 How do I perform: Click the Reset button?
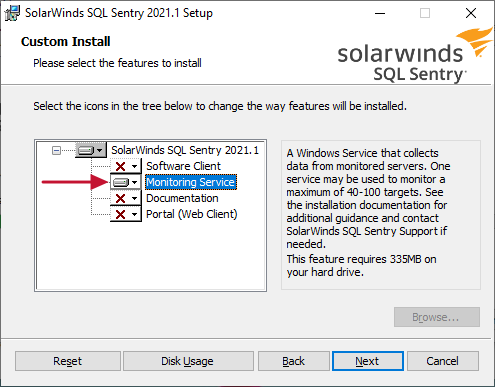68,361
